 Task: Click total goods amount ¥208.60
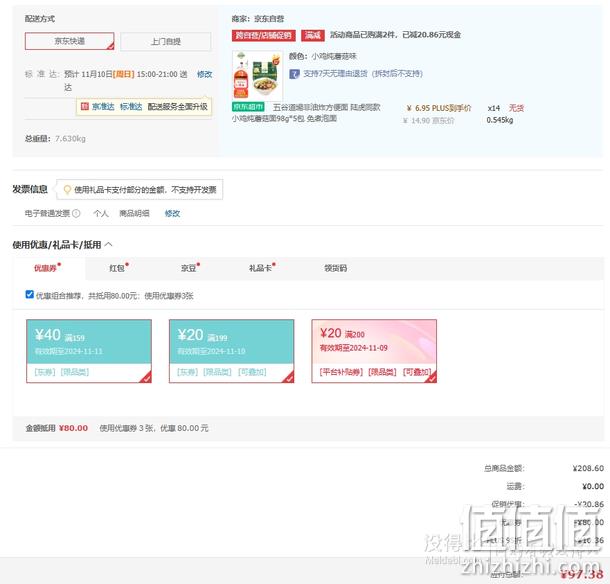tap(588, 468)
